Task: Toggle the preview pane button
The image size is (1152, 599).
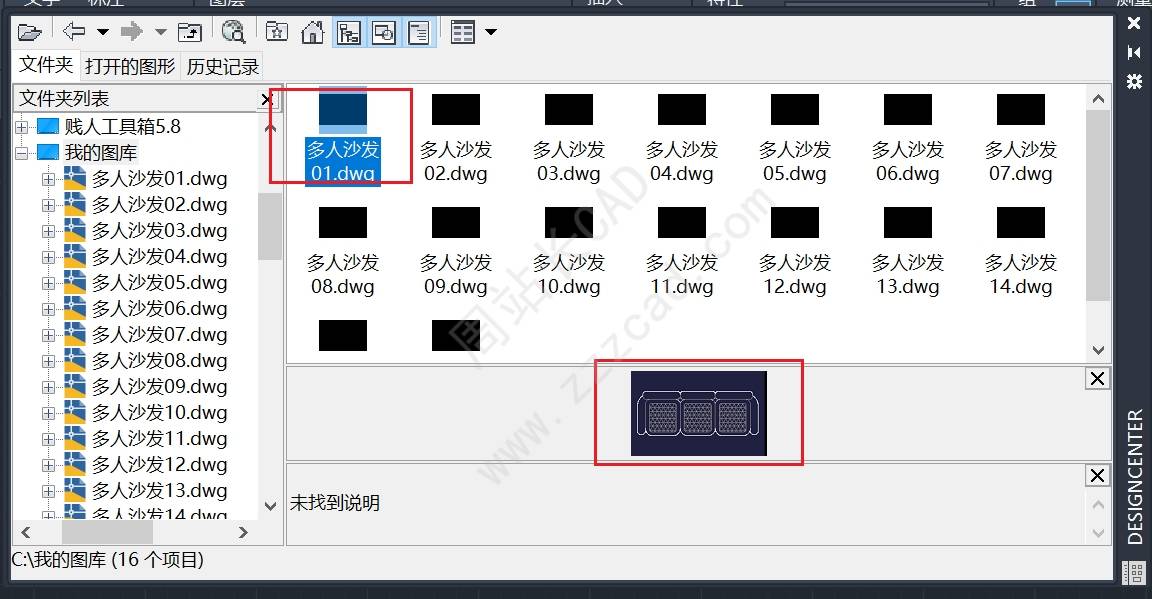Action: (x=384, y=32)
